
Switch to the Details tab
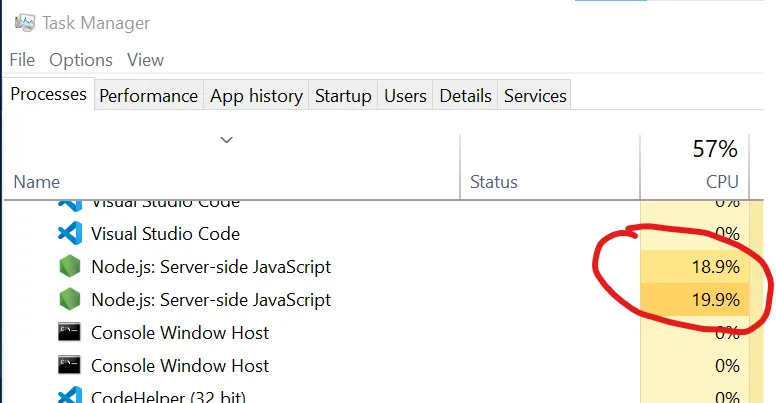point(465,96)
